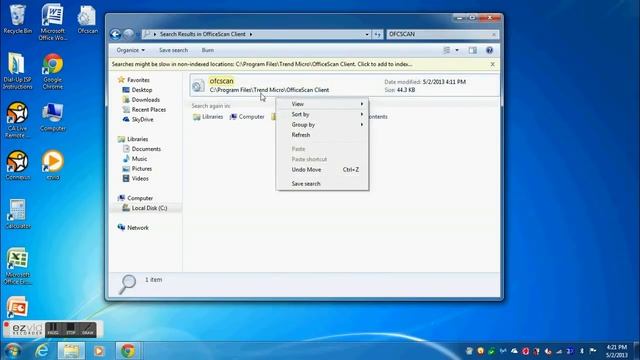Screen dimensions: 640x360
Task: Click the Action Center flag tray icon
Action: [593, 351]
